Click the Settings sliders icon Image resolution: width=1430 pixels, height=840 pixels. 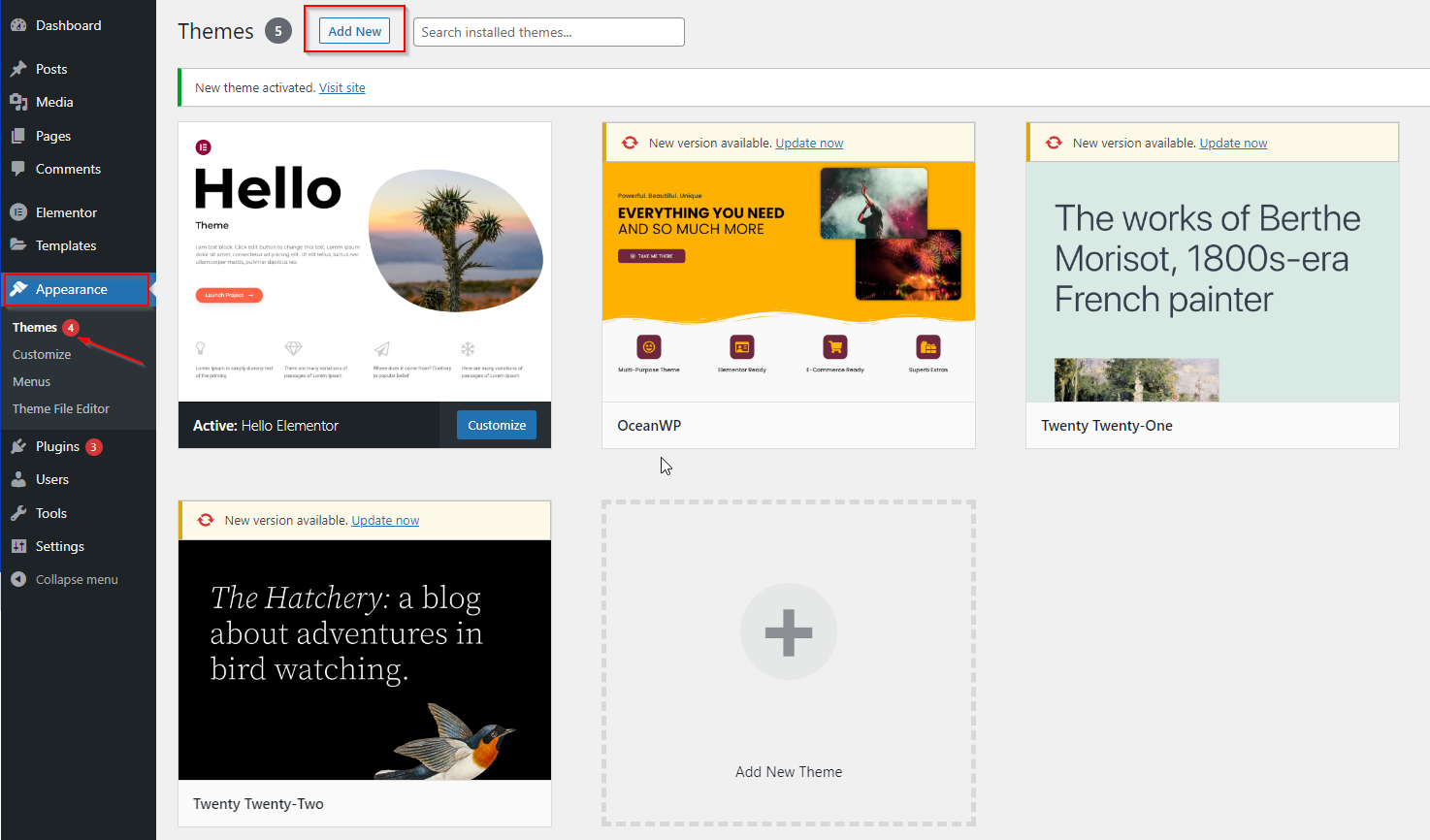(18, 546)
